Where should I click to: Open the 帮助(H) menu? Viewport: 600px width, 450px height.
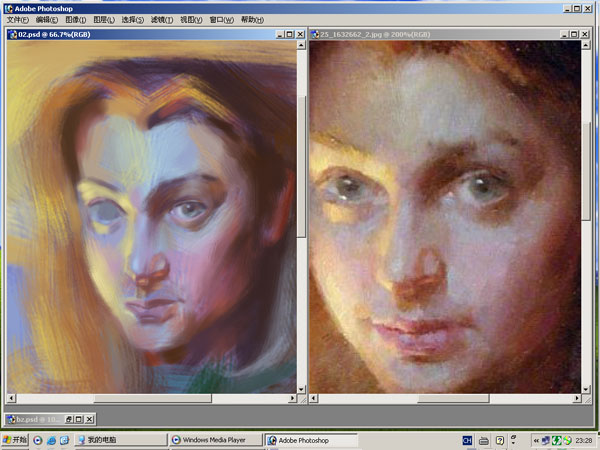(x=252, y=20)
